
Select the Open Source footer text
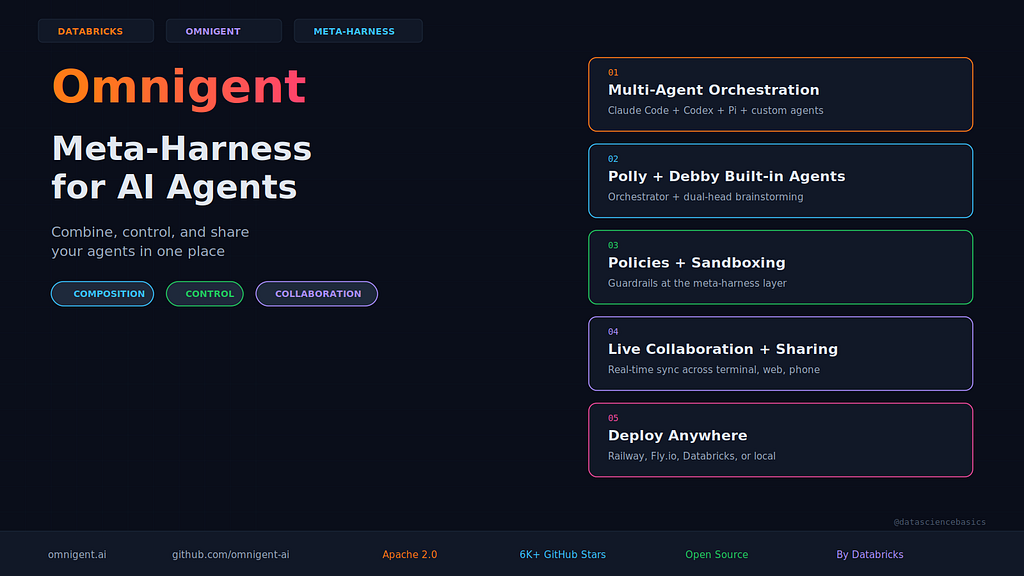[x=716, y=554]
